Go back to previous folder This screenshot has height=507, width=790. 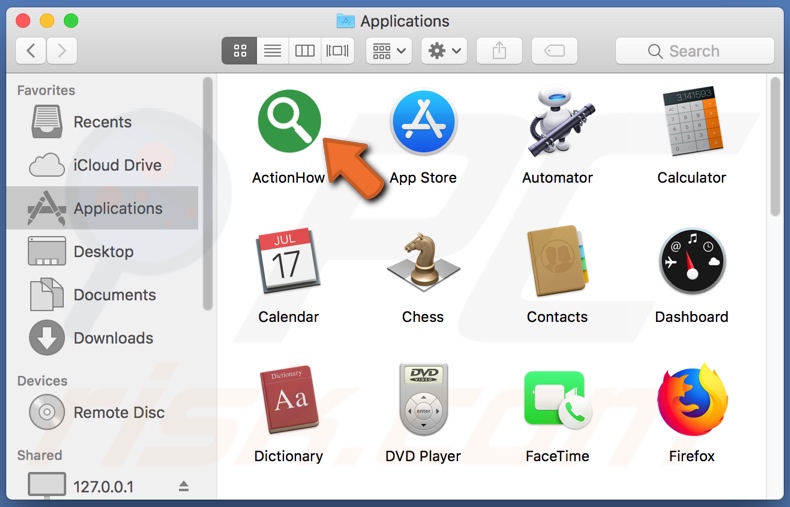[31, 51]
